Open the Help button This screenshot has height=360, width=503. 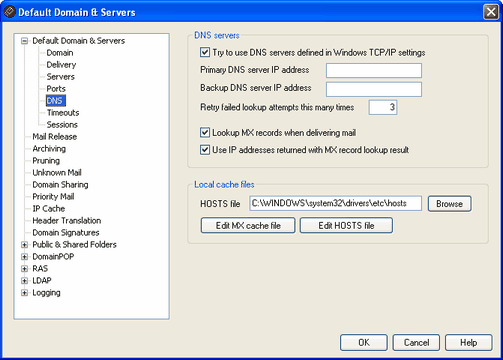[x=468, y=343]
